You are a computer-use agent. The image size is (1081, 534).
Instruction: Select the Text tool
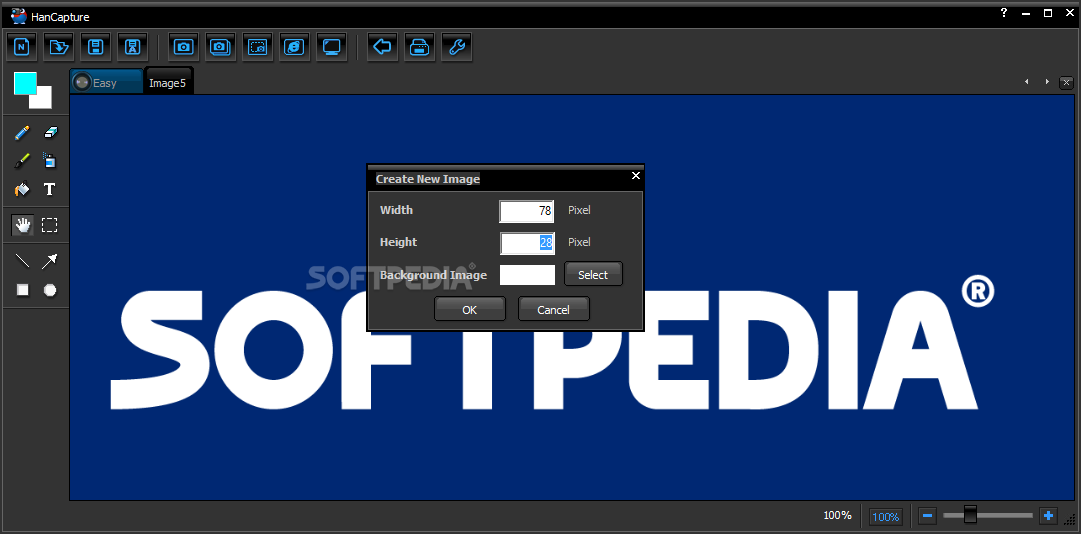point(50,189)
